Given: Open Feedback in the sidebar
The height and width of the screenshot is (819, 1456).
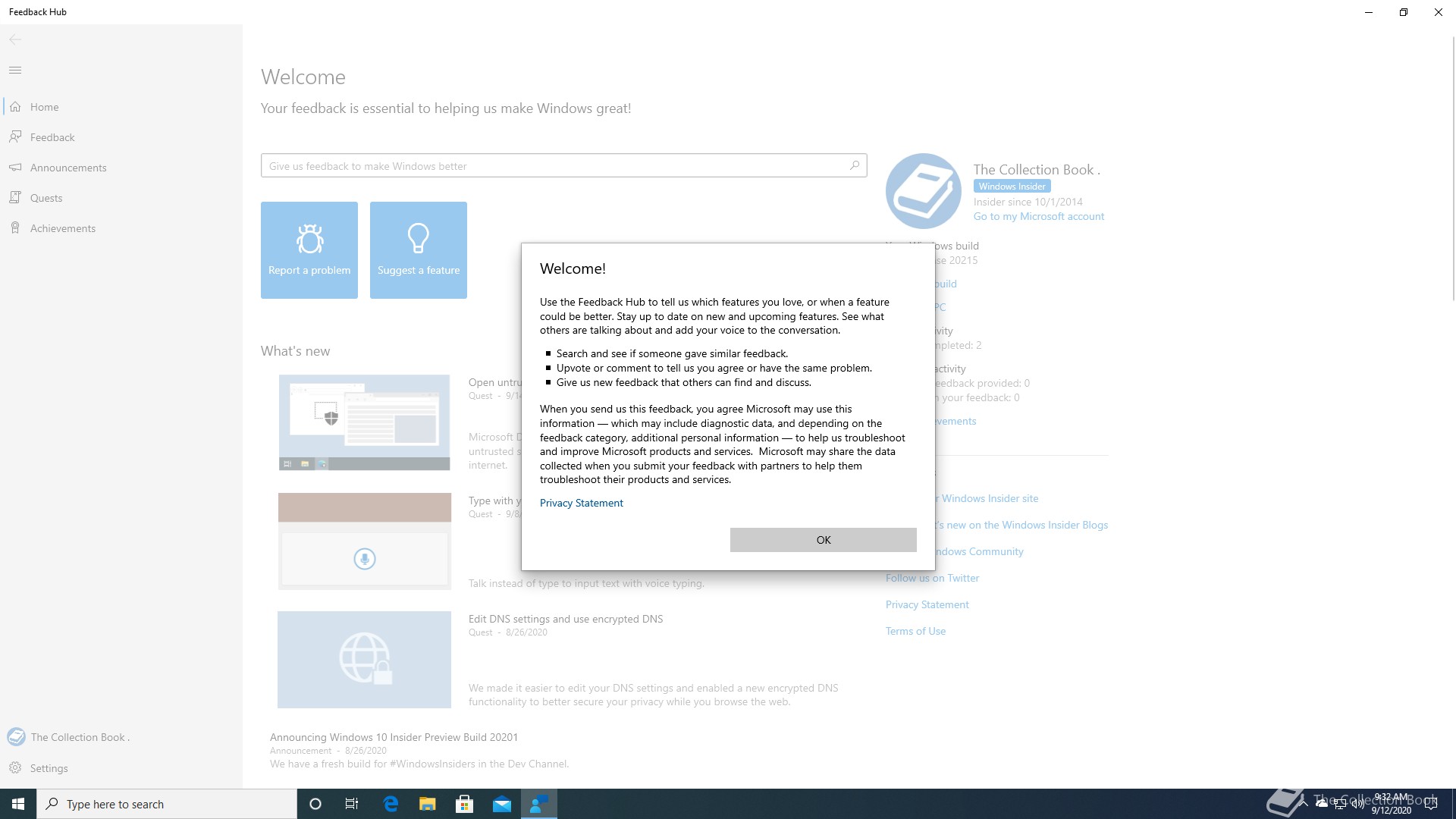Looking at the screenshot, I should click(x=121, y=137).
